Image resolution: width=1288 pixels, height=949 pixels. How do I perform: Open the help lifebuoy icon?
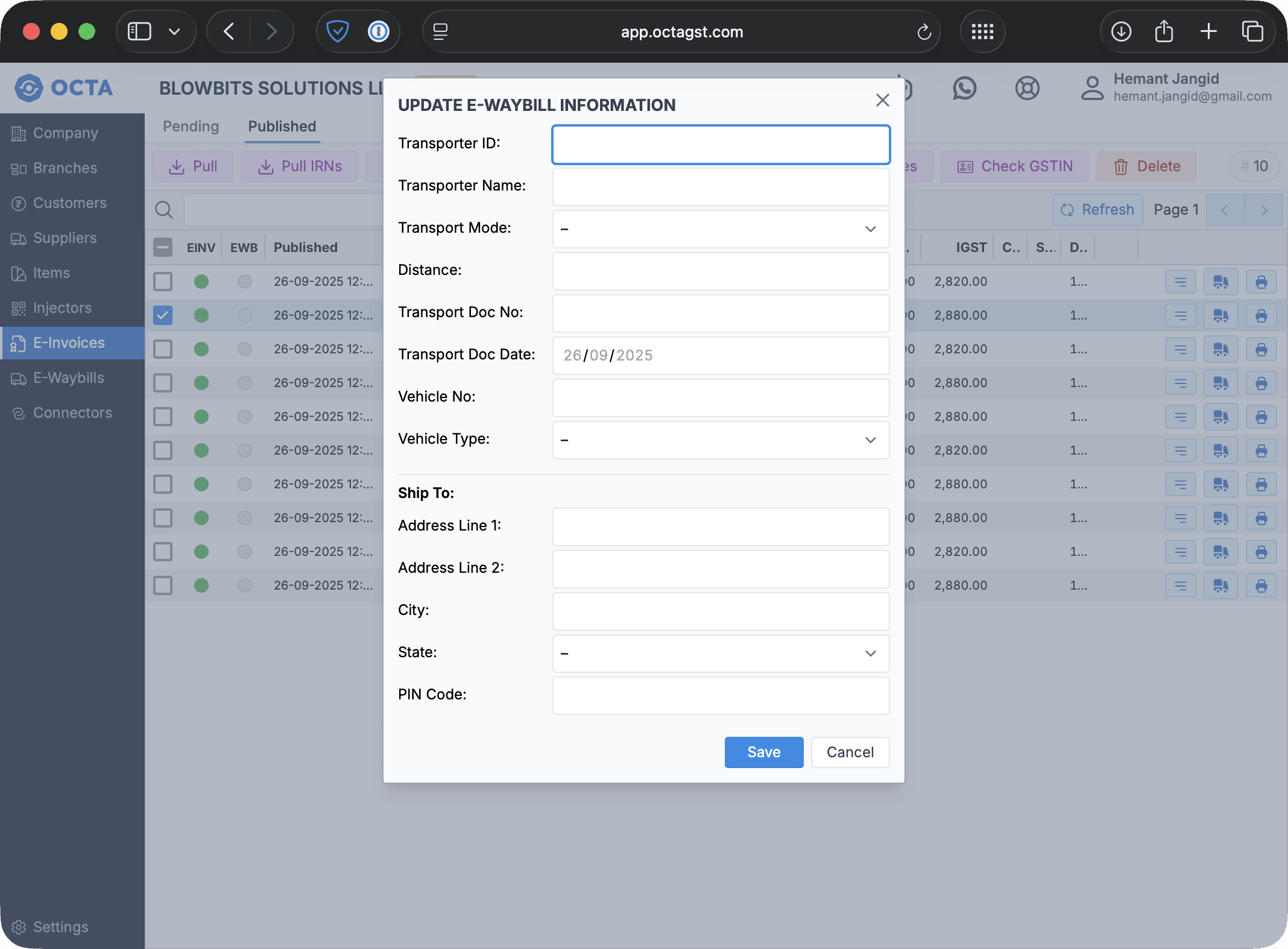[1027, 89]
